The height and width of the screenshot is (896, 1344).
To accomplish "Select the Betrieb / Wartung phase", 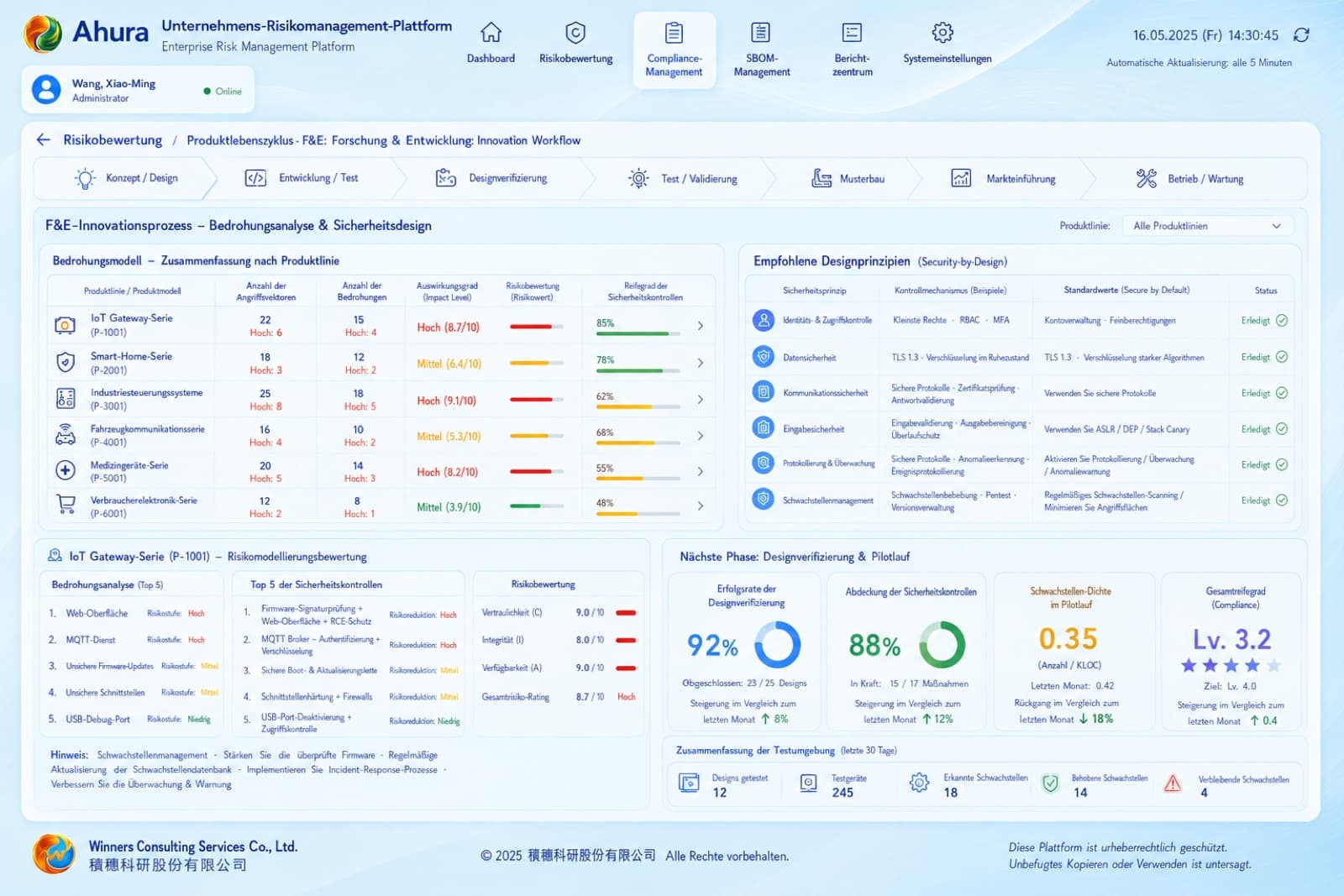I will click(x=1190, y=178).
